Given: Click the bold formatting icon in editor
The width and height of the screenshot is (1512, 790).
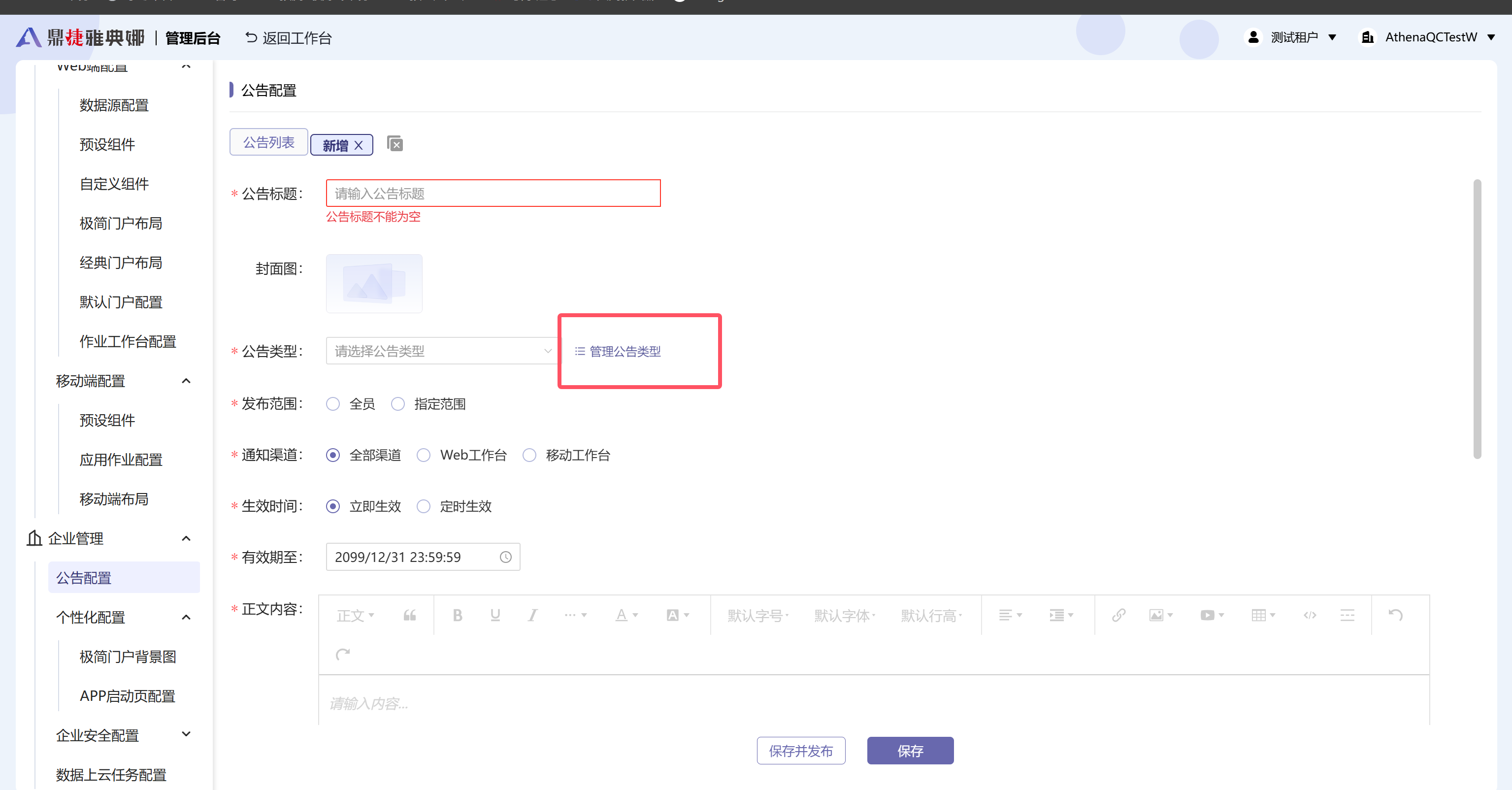Looking at the screenshot, I should click(x=457, y=615).
